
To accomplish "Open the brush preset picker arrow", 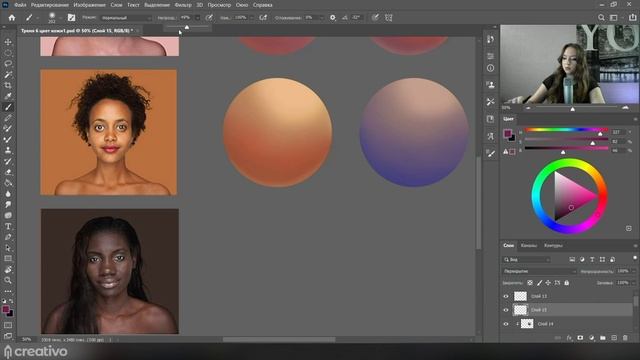I will point(60,18).
